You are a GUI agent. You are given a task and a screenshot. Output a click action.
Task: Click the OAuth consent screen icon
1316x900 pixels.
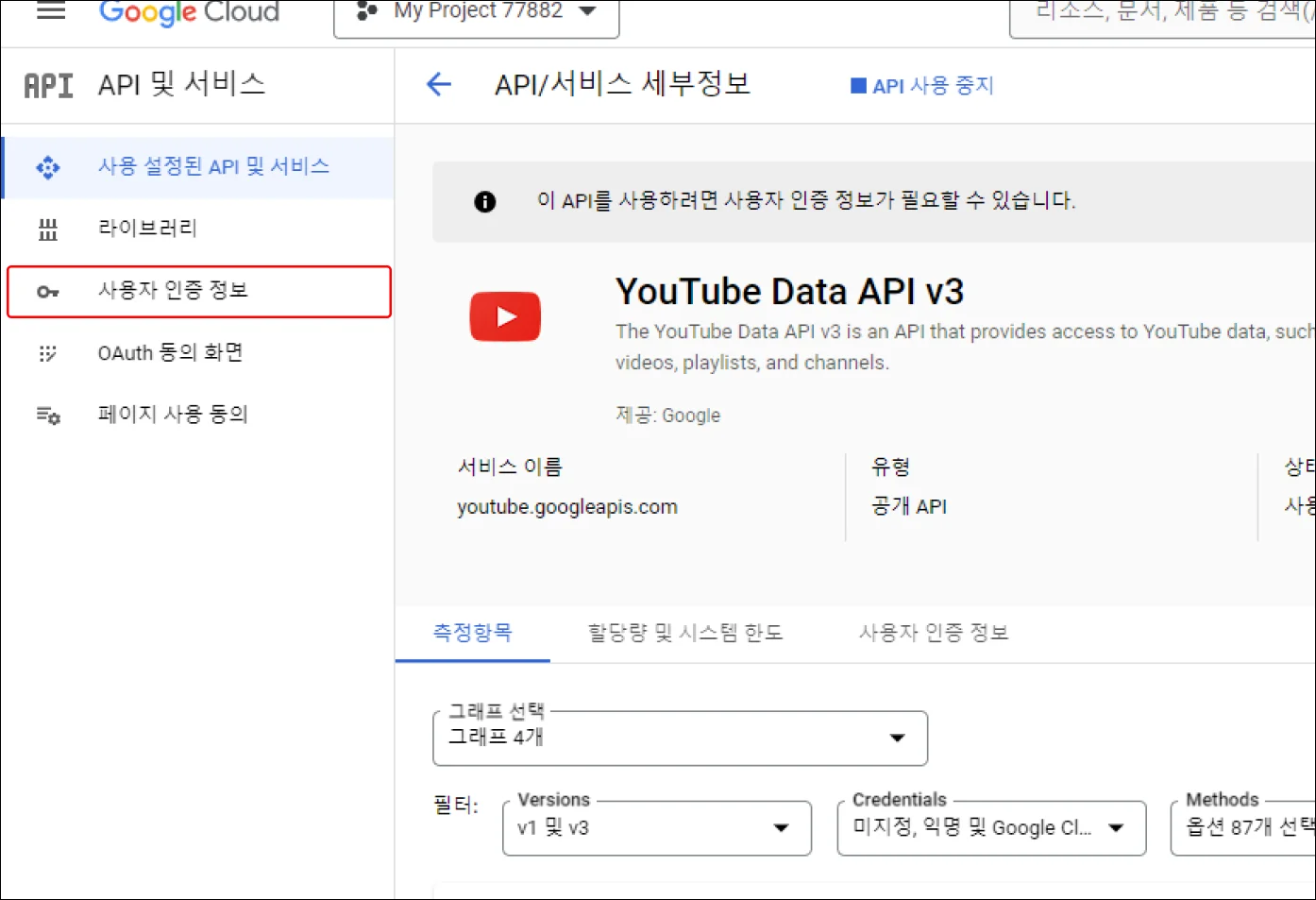tap(48, 353)
